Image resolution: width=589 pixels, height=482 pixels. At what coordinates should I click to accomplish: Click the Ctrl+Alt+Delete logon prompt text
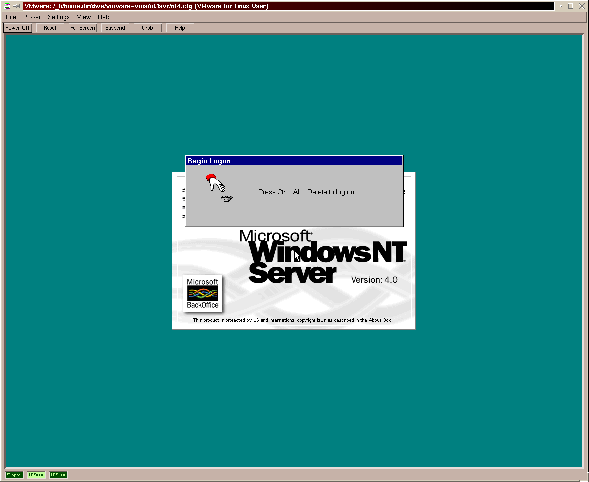tap(307, 192)
